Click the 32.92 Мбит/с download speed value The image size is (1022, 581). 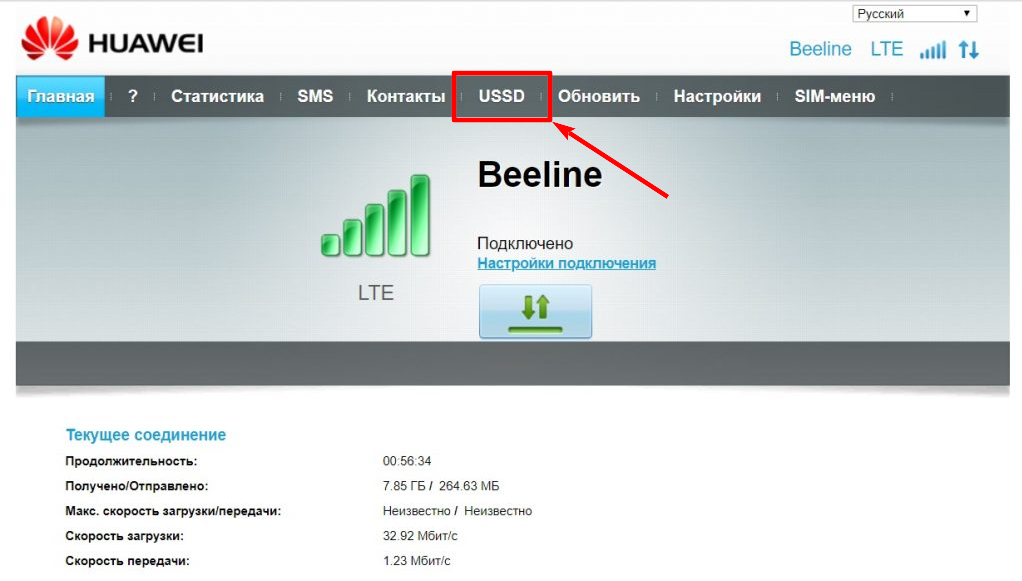coord(420,536)
